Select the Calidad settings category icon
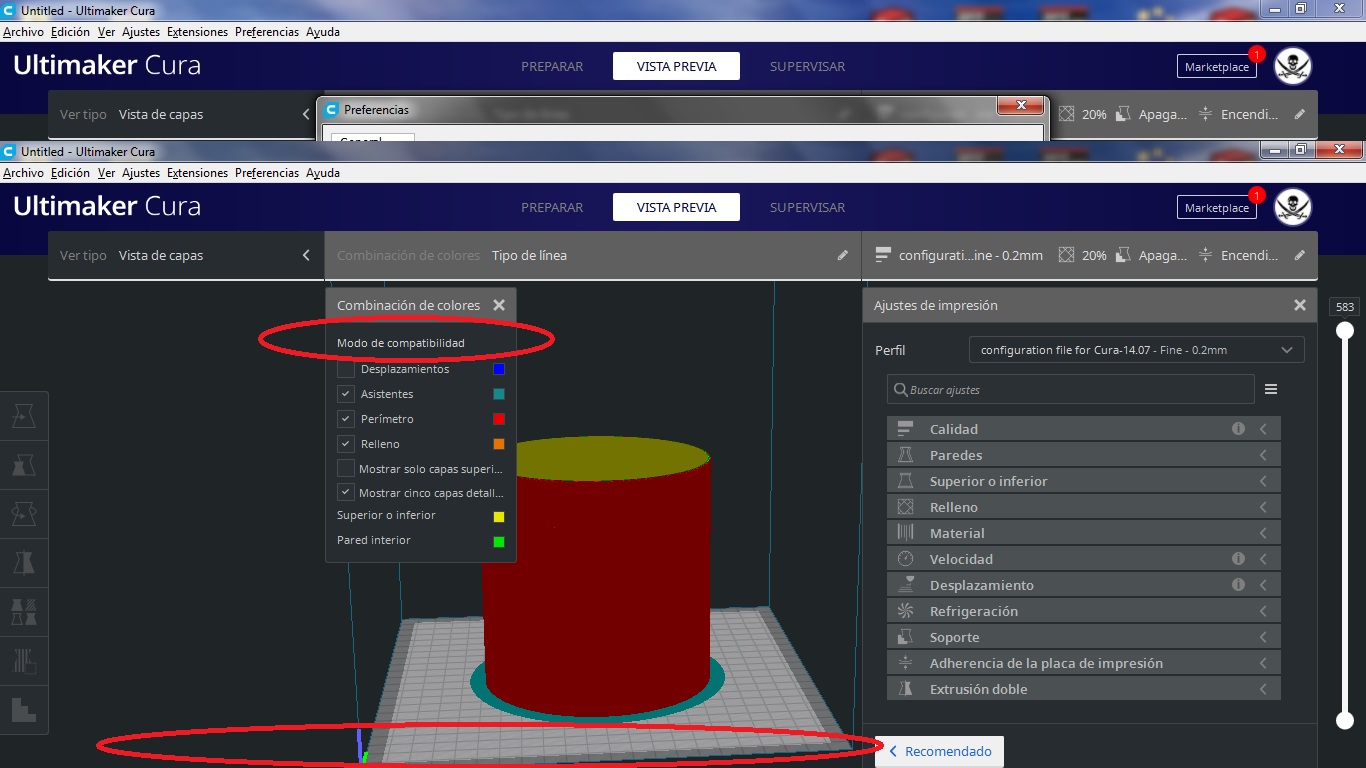 tap(907, 428)
